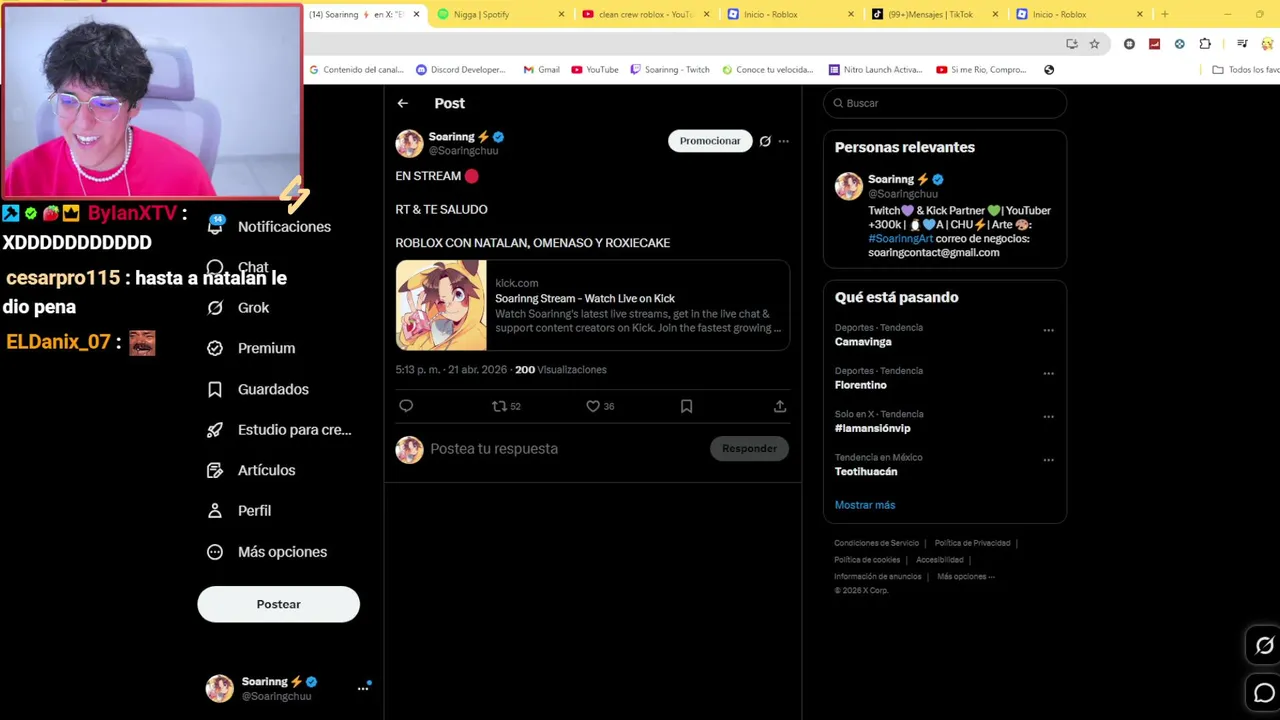Open account switcher three-dot menu
This screenshot has height=720, width=1280.
point(363,688)
